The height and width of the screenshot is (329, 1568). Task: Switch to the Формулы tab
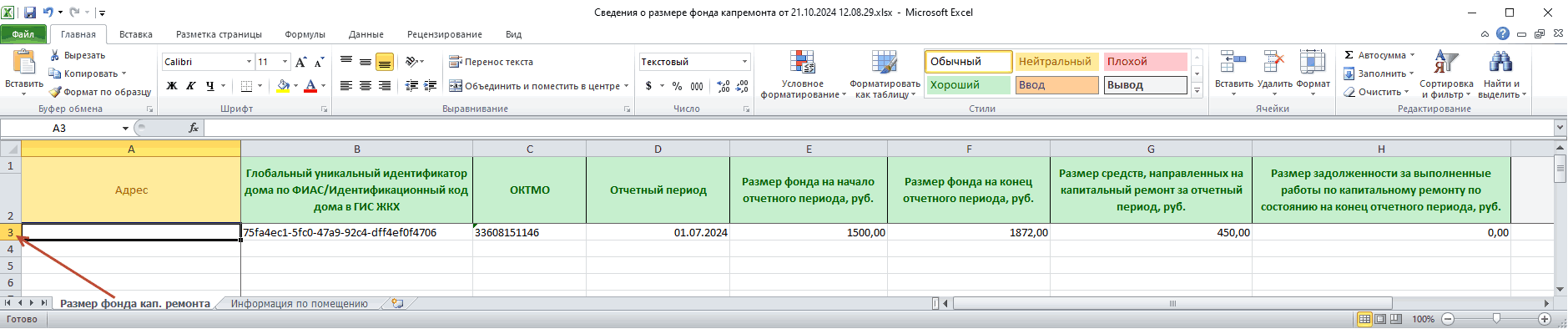click(x=305, y=34)
